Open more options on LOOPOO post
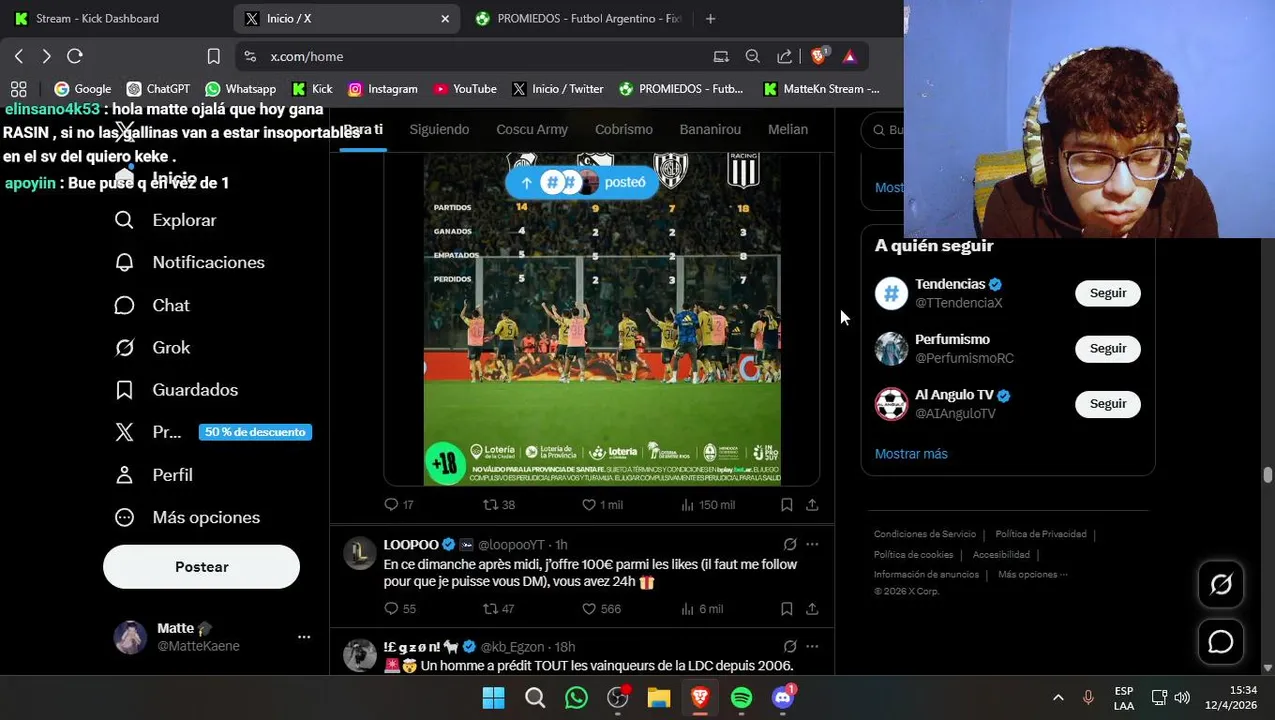 812,545
